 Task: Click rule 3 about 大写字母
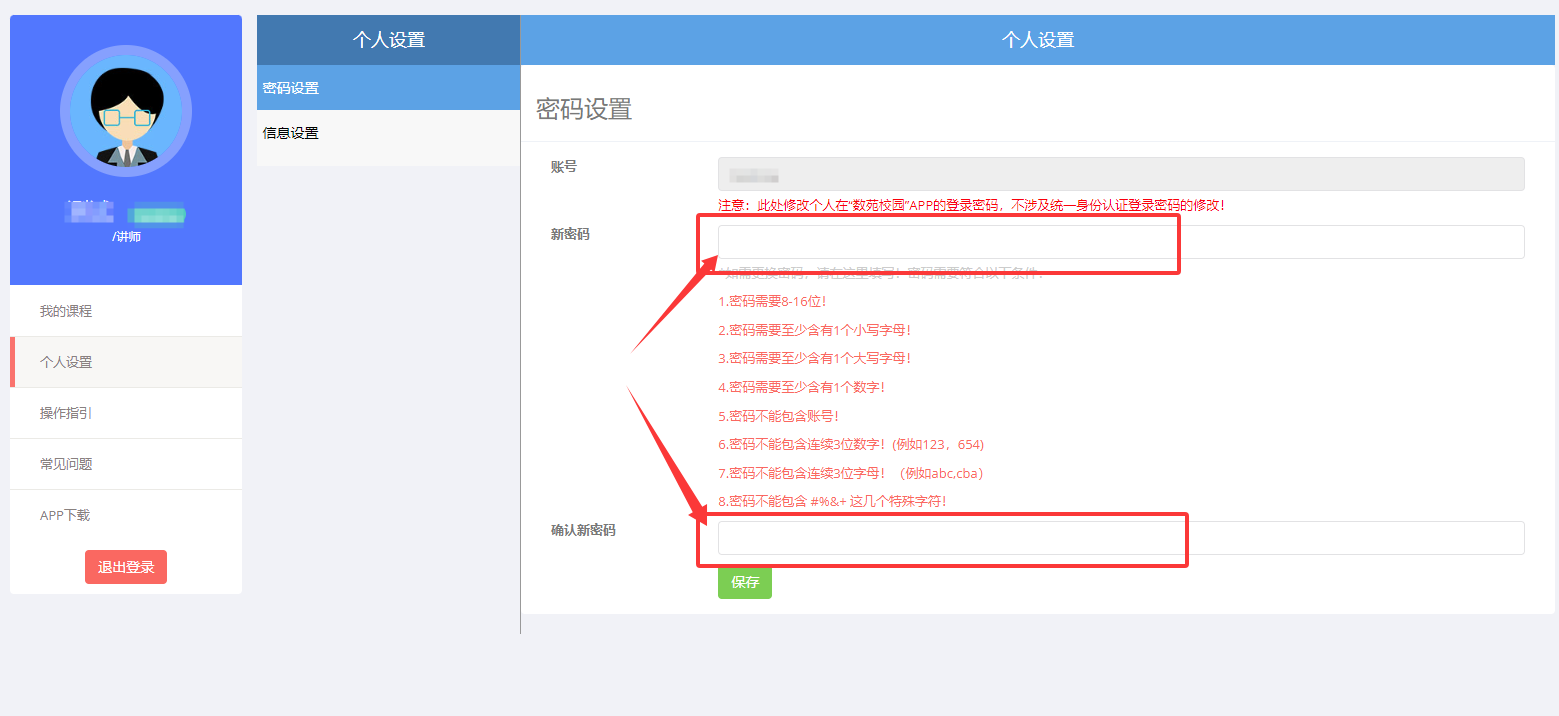pyautogui.click(x=815, y=358)
